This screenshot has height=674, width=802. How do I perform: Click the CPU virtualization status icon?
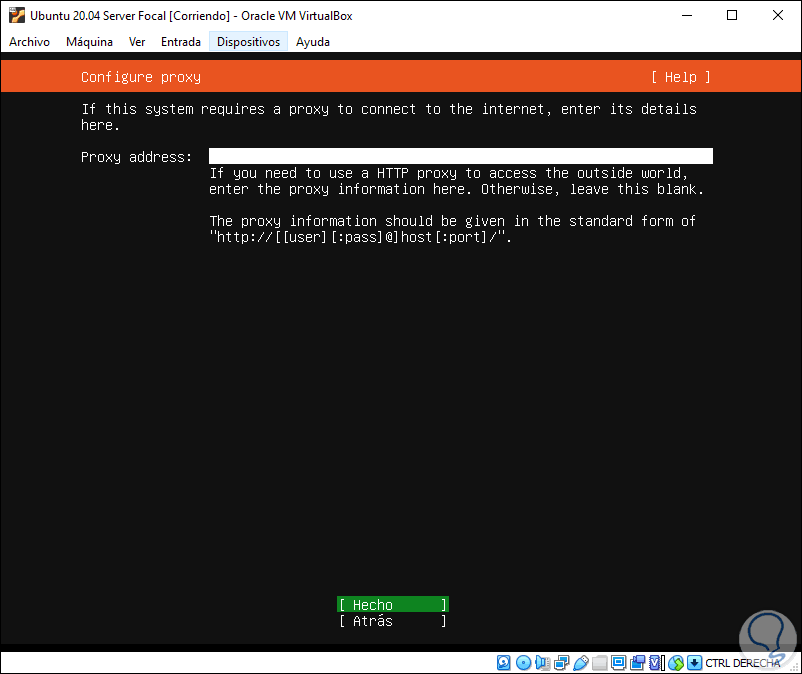[656, 663]
